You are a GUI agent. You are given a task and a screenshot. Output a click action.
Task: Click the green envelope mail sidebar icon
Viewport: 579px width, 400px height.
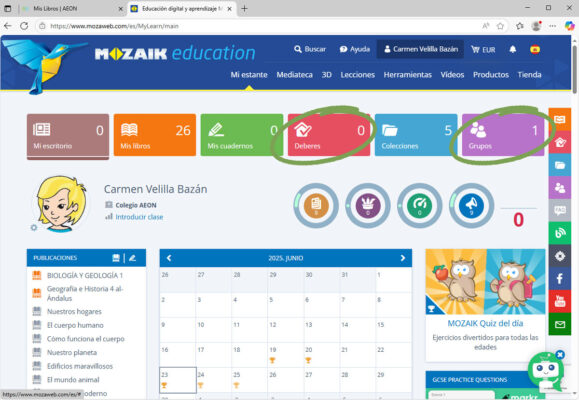(x=559, y=324)
